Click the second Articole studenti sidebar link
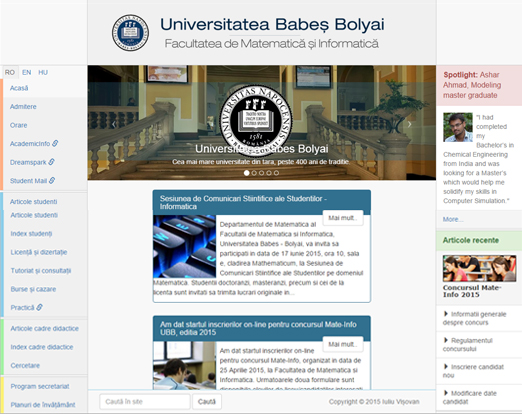 click(34, 215)
